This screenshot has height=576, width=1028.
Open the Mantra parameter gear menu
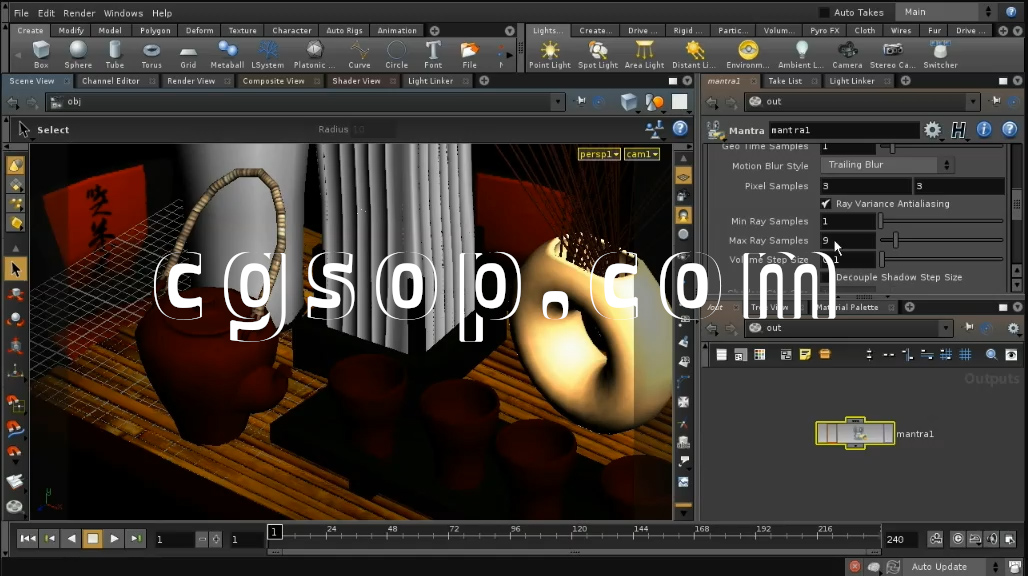click(932, 130)
